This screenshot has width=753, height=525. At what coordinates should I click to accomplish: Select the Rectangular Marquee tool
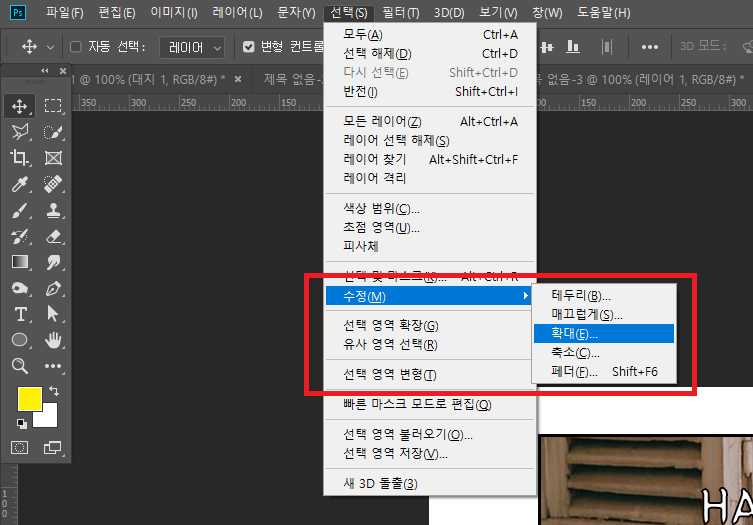coord(54,106)
